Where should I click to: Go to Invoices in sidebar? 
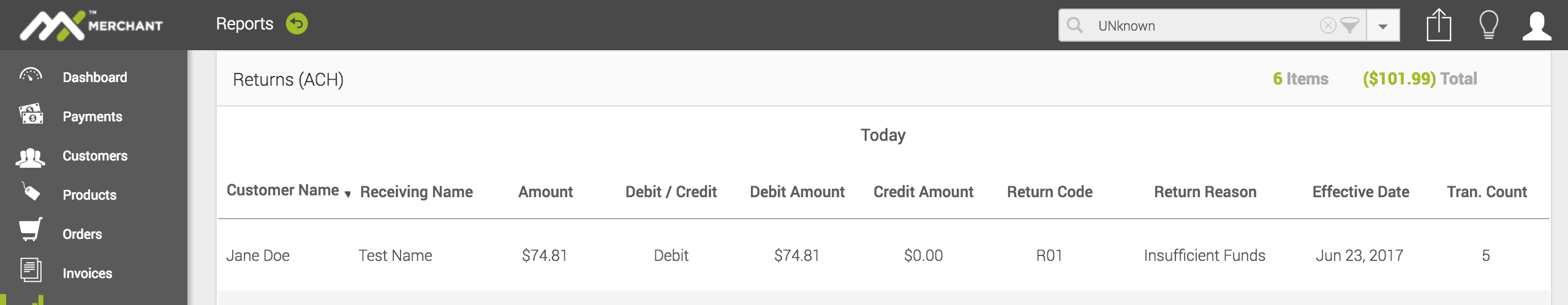pos(87,273)
